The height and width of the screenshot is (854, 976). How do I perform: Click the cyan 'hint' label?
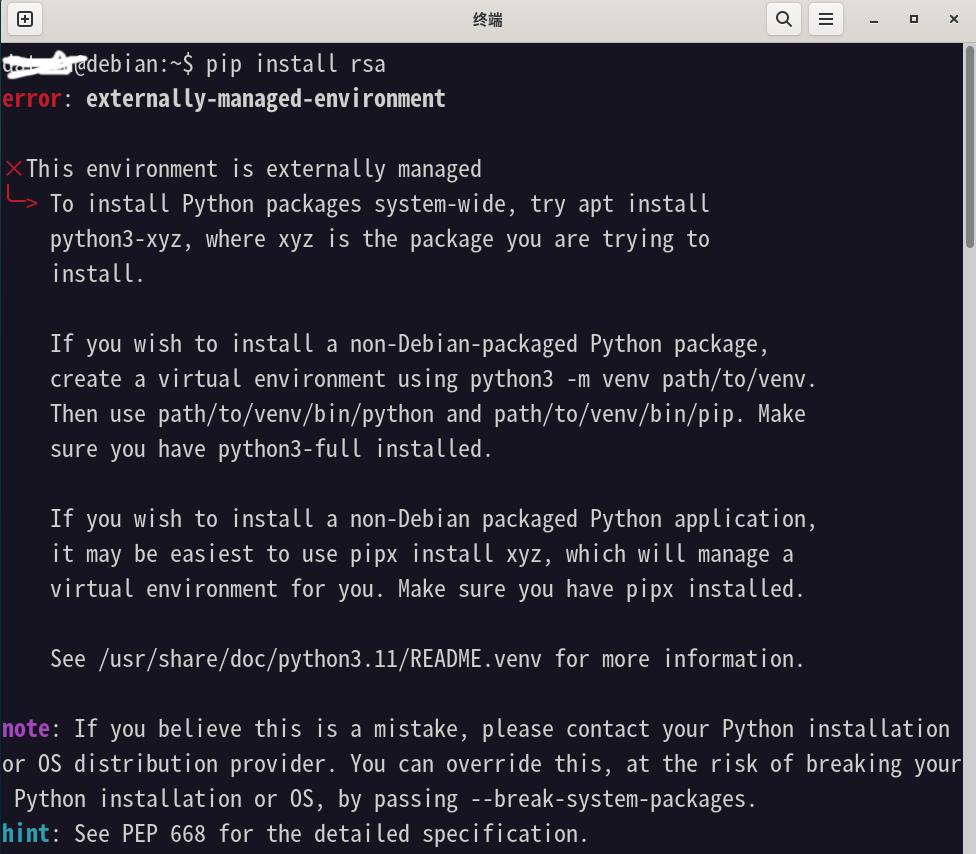pyautogui.click(x=26, y=834)
